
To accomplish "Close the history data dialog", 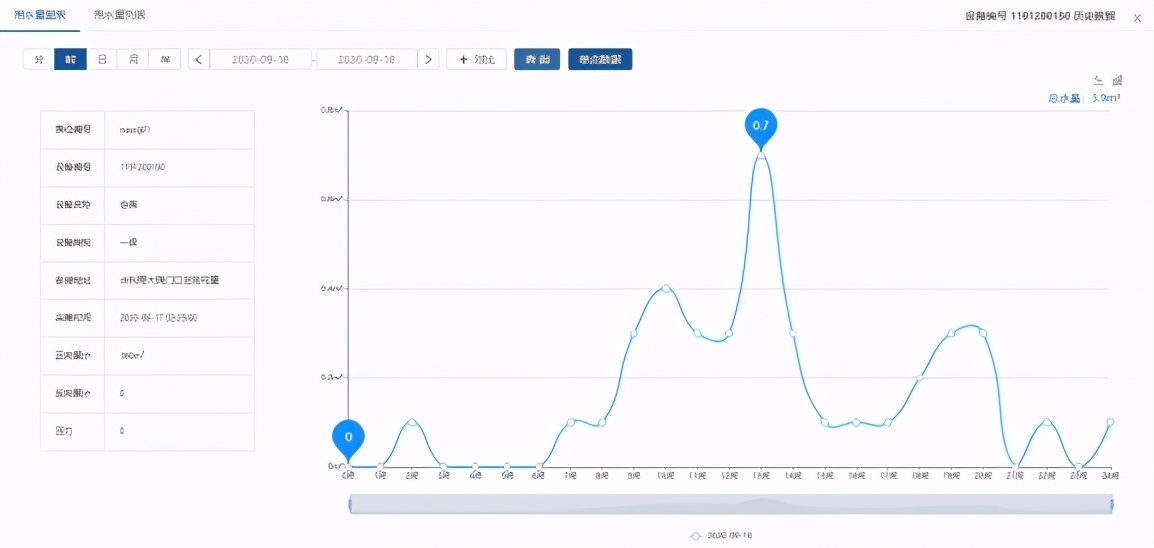I will coord(1137,16).
